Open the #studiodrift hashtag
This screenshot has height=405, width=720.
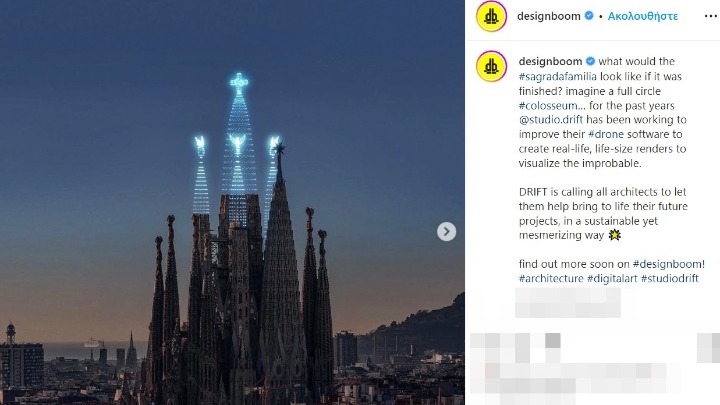(669, 278)
